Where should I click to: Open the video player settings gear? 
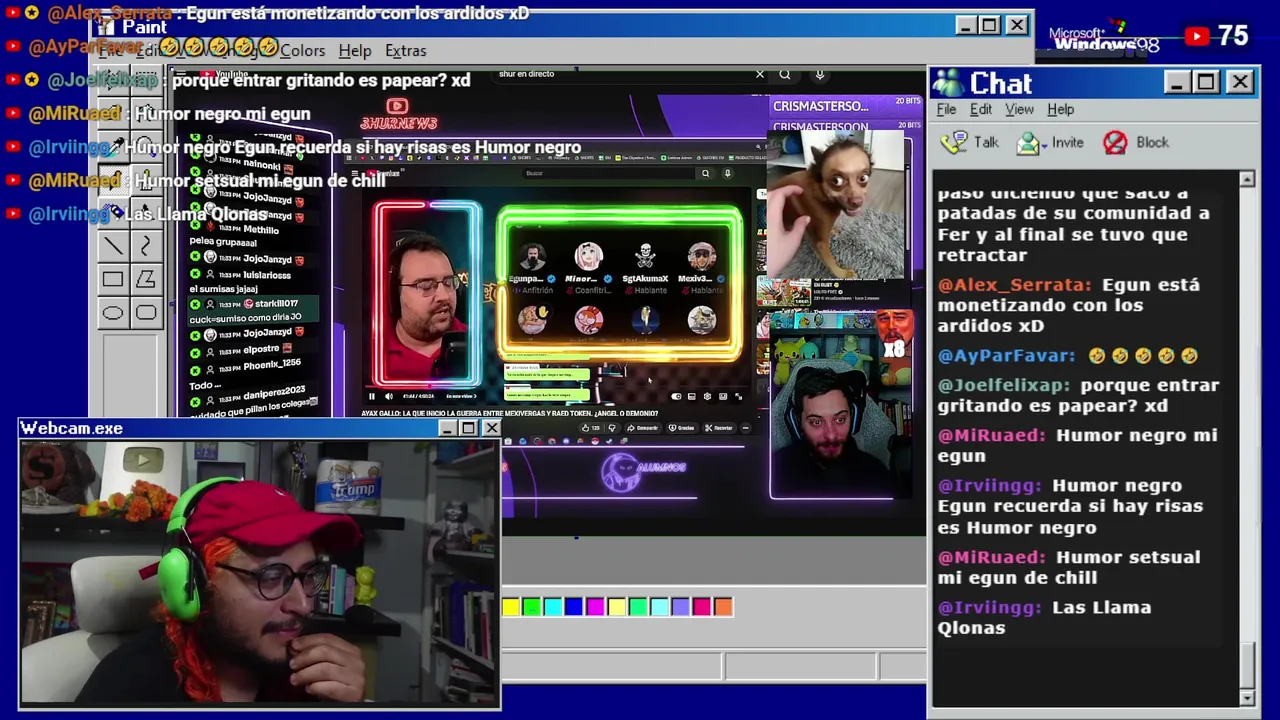707,396
